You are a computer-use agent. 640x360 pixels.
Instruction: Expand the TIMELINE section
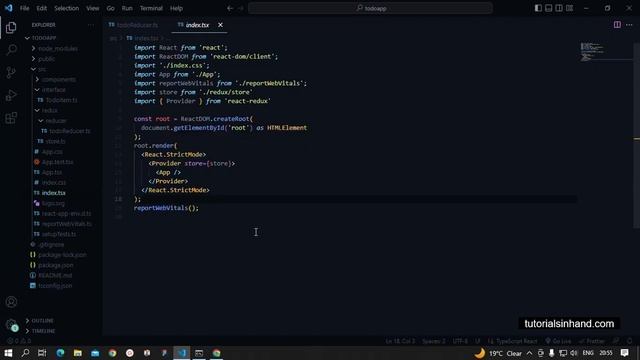tap(43, 331)
